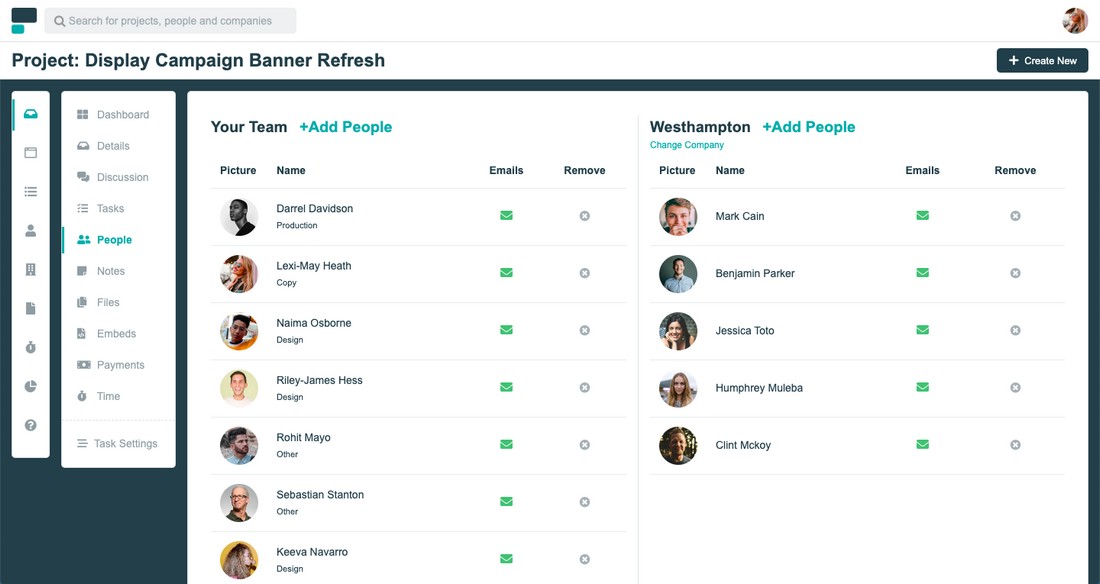Image resolution: width=1100 pixels, height=584 pixels.
Task: Open the help question mark icon
Action: tap(31, 425)
